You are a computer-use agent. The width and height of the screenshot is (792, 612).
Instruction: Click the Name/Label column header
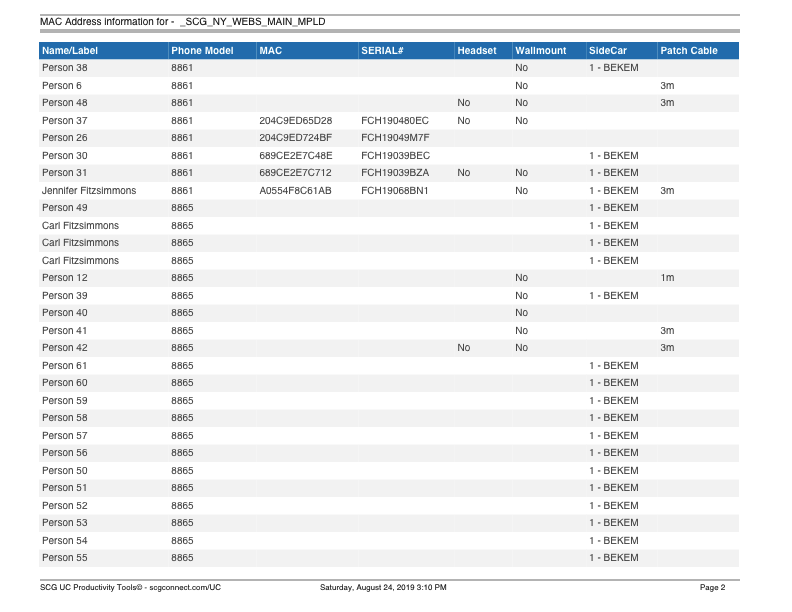pos(70,51)
